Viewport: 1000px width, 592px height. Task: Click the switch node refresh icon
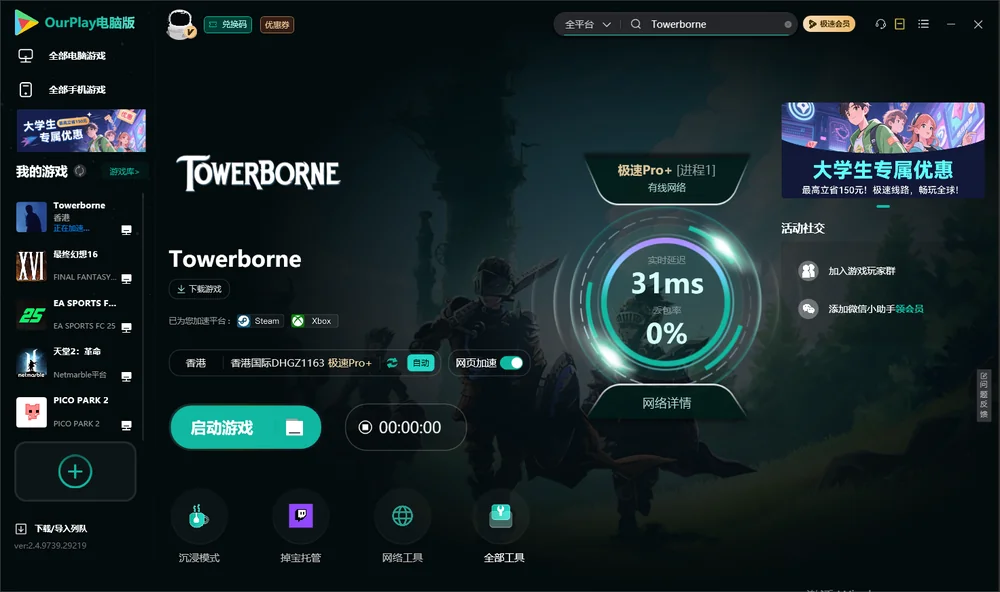(x=392, y=363)
